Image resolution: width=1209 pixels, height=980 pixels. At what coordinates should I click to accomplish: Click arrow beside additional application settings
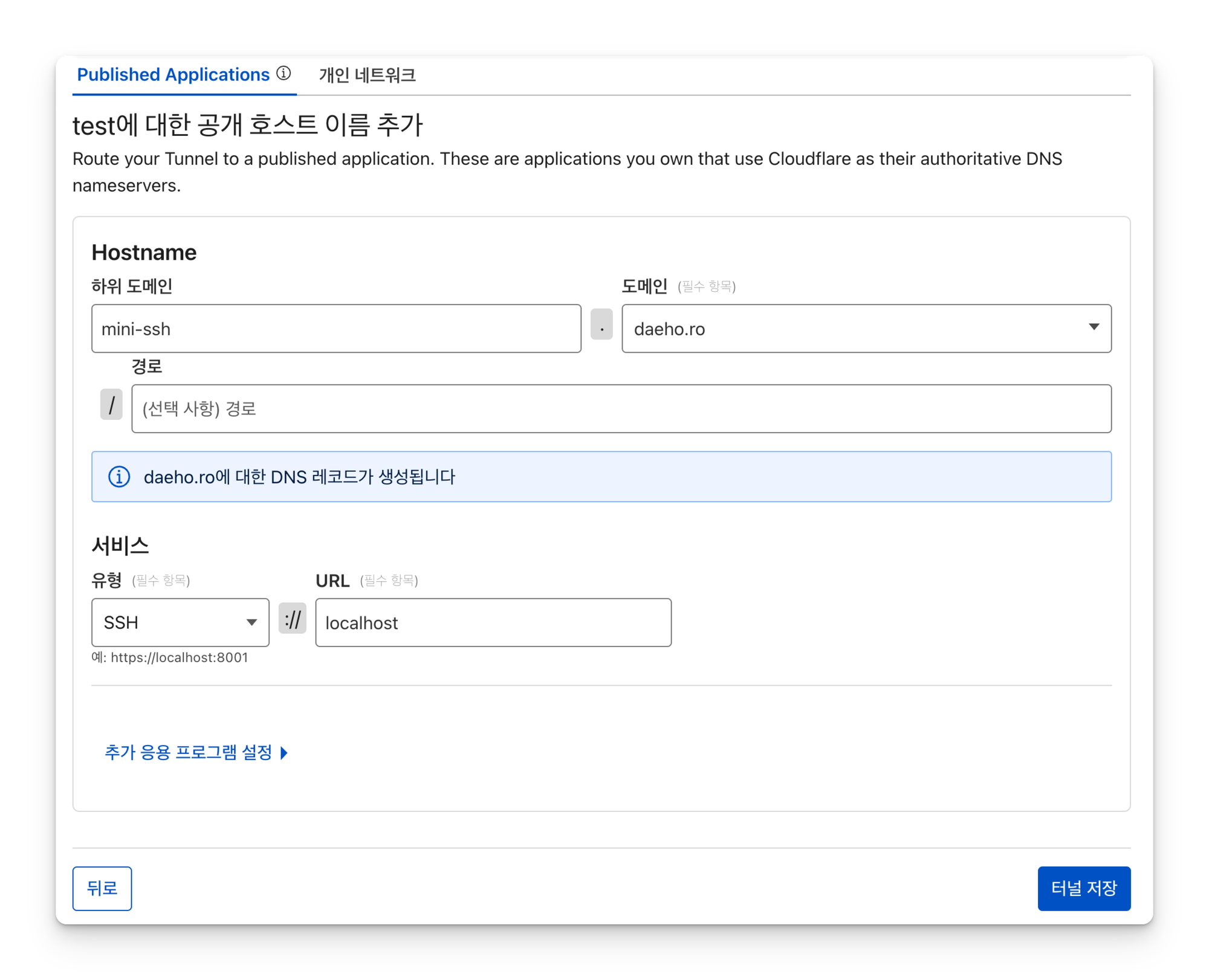click(x=284, y=753)
